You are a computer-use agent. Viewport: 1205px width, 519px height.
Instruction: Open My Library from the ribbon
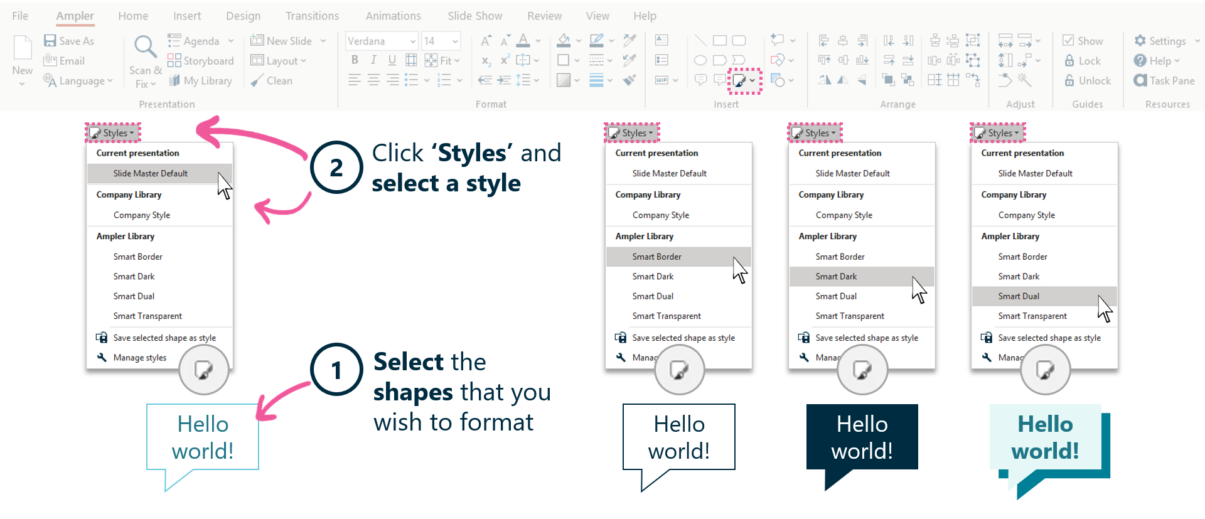(x=200, y=81)
